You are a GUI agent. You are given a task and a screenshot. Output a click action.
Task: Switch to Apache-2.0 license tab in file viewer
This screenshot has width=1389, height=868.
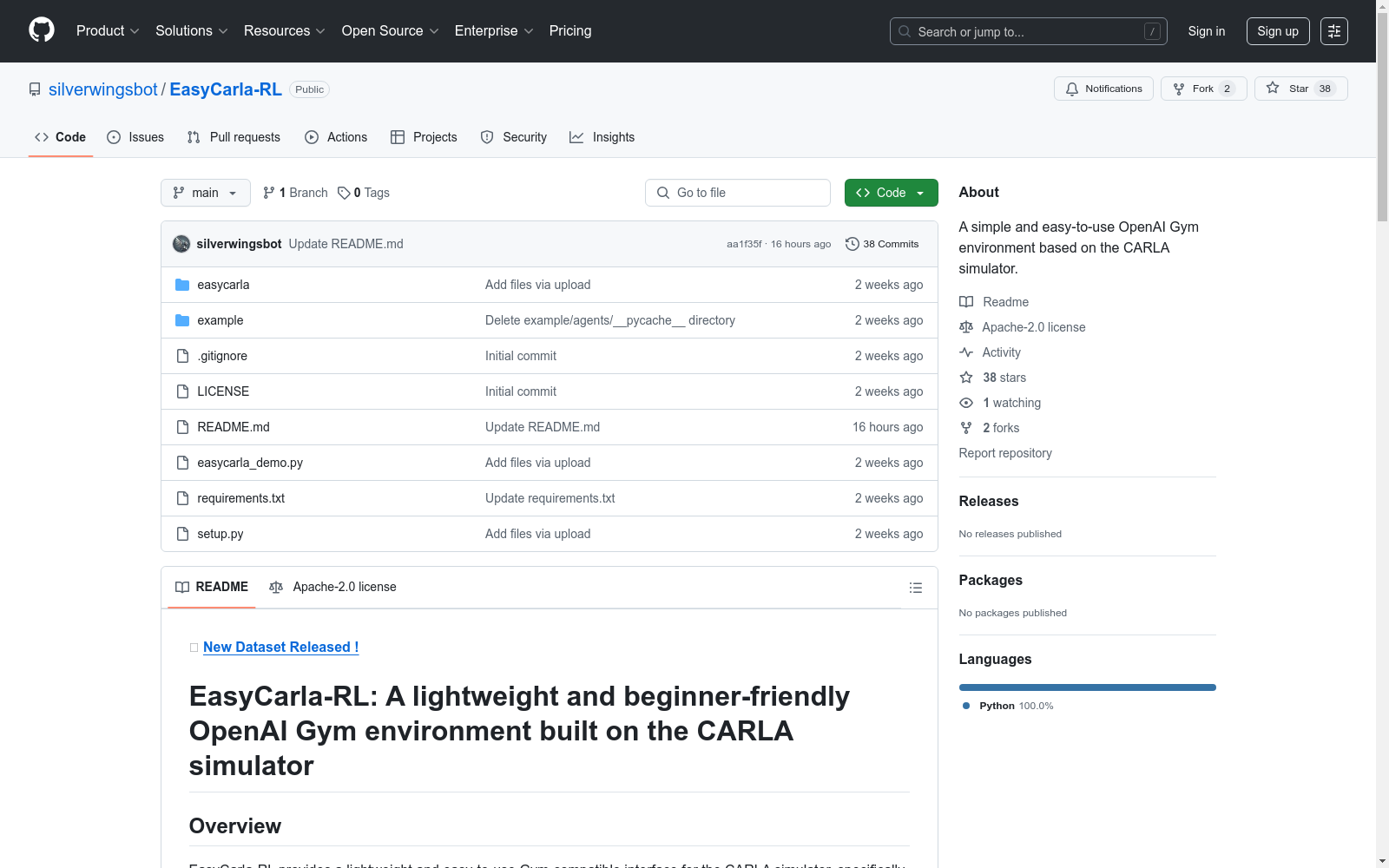pyautogui.click(x=332, y=587)
